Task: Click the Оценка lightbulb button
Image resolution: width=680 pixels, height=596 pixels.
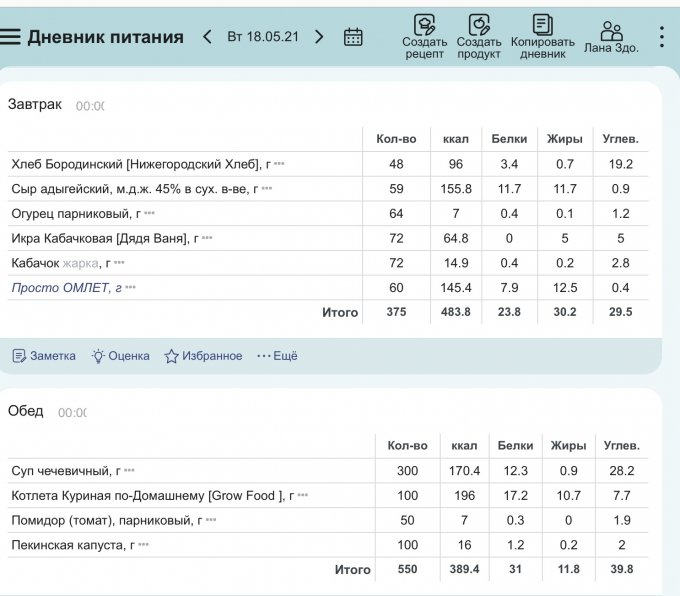Action: click(x=120, y=356)
